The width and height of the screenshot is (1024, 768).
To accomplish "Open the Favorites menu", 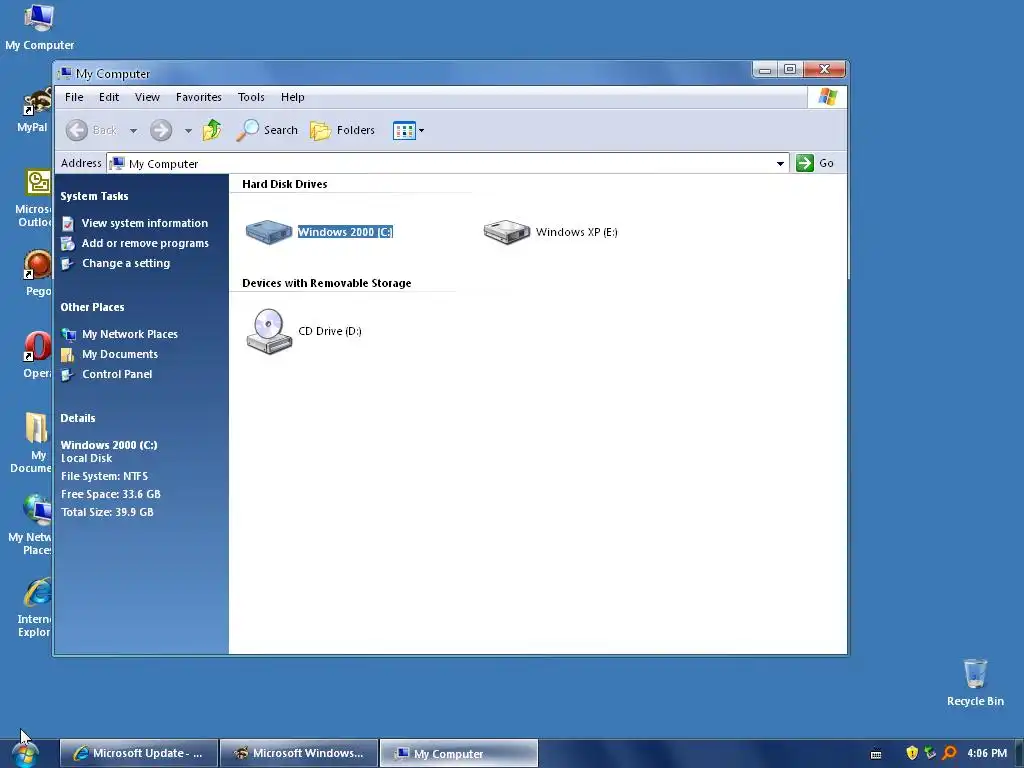I will (199, 97).
